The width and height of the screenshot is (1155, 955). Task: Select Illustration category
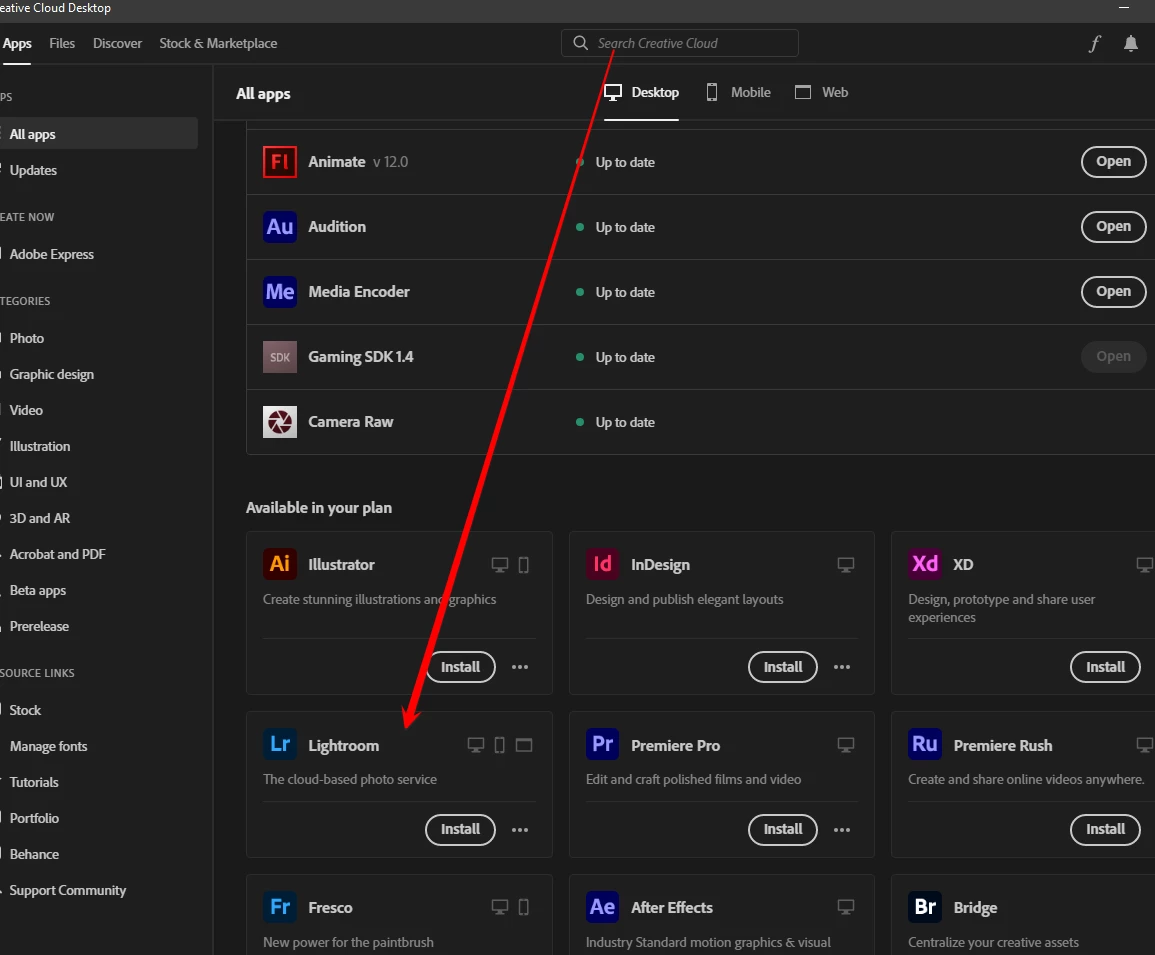click(40, 447)
